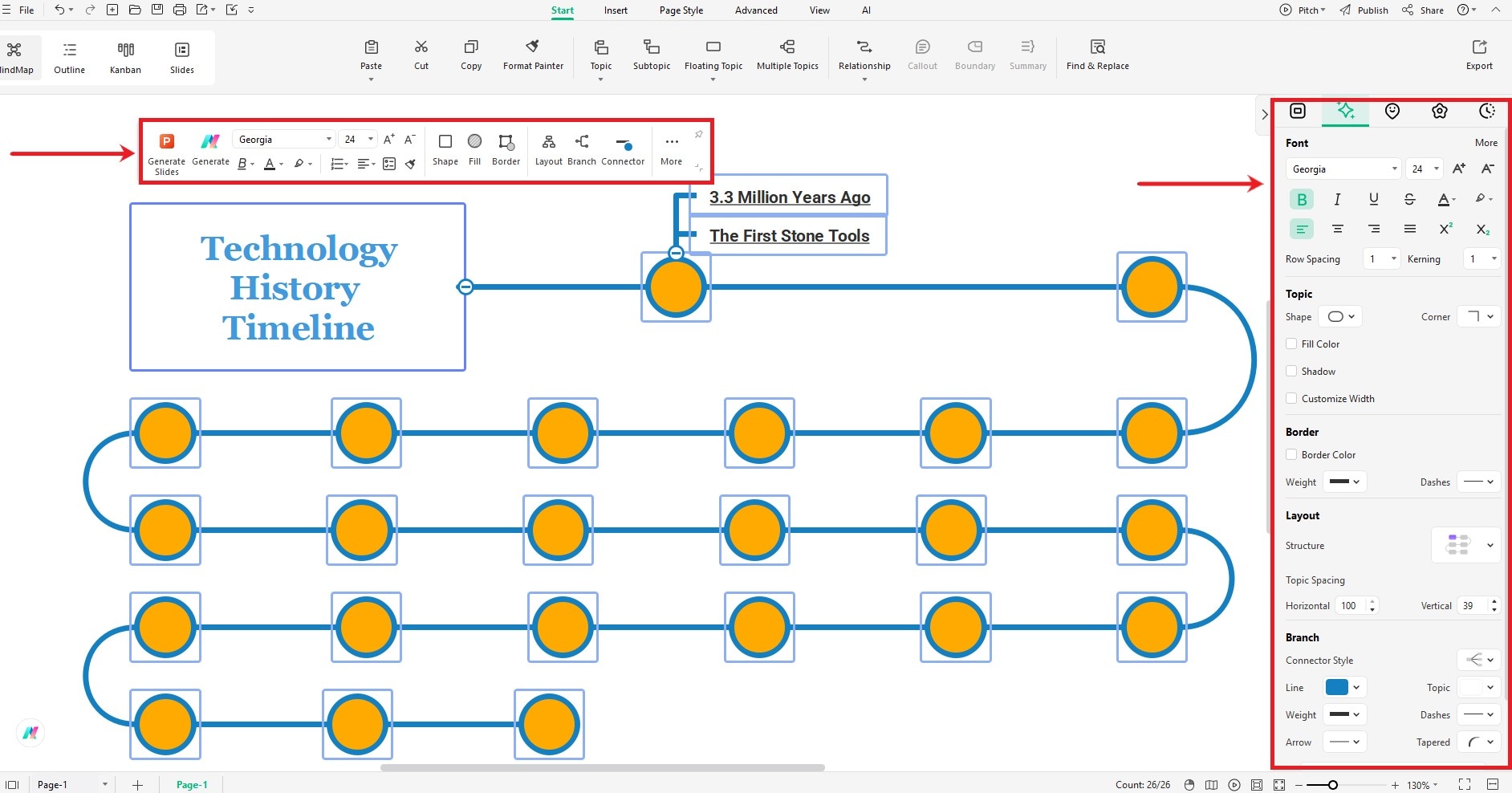Click the Horizontal spacing input field
The image size is (1512, 793).
click(x=1357, y=606)
